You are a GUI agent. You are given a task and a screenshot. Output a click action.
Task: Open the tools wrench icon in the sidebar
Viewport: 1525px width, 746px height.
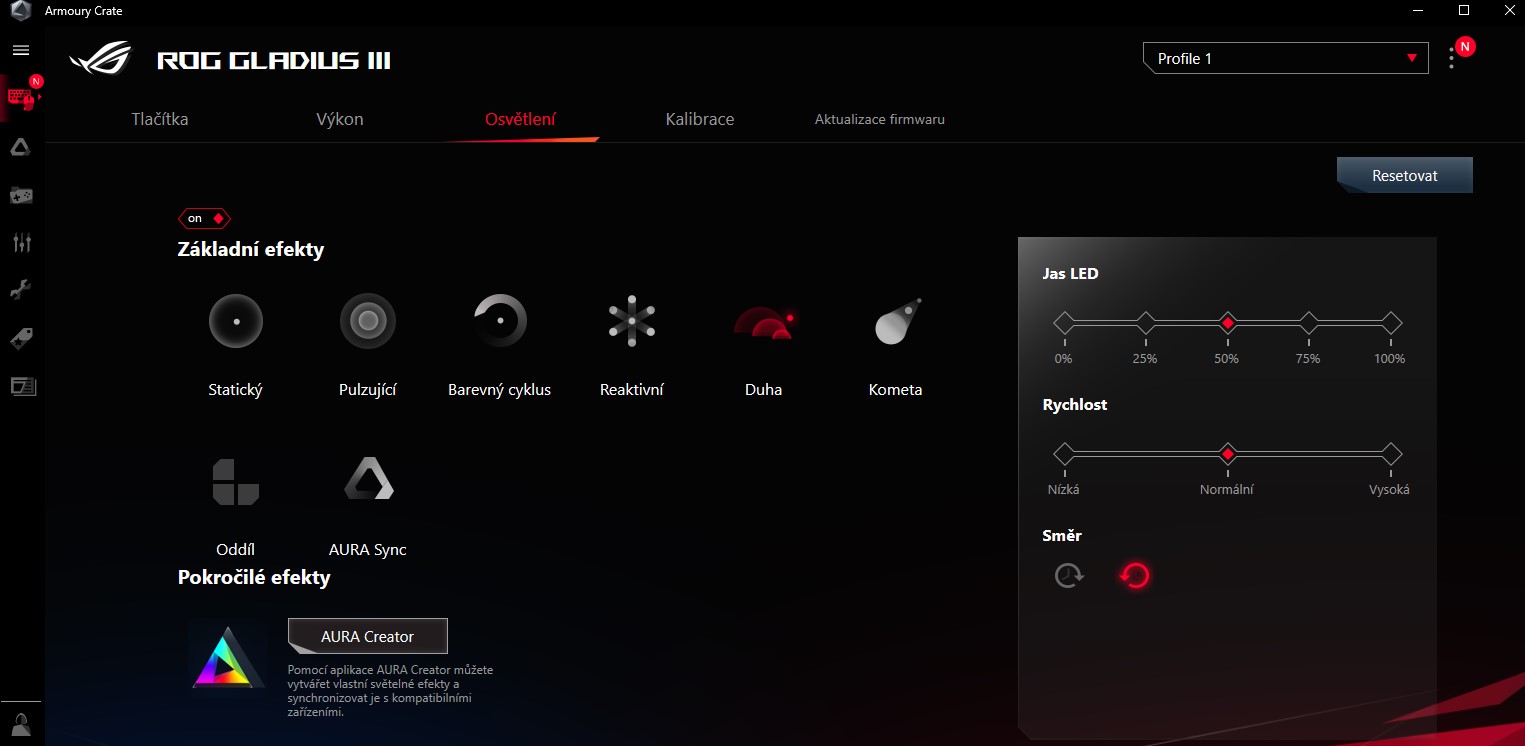pos(21,290)
